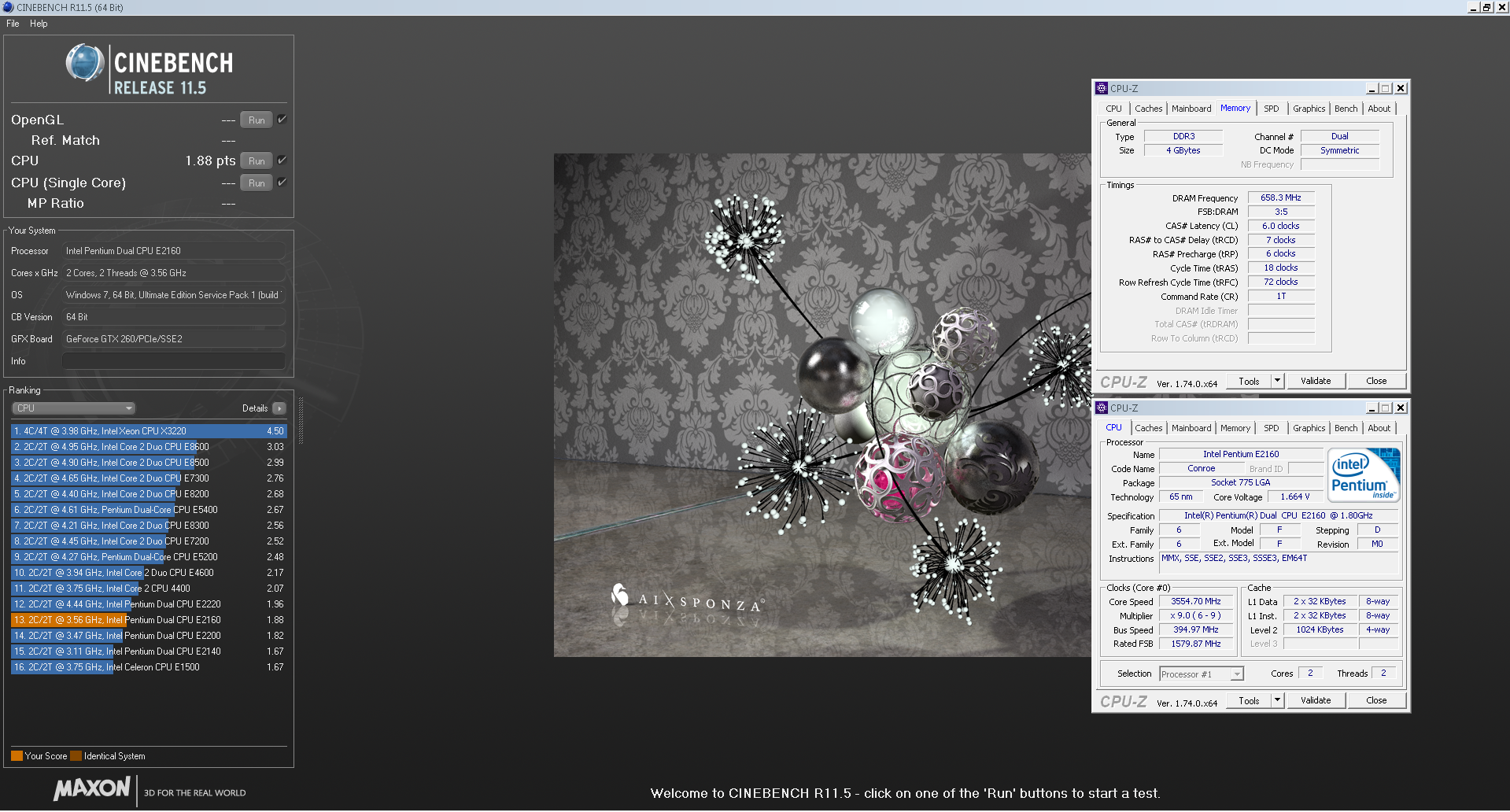Viewport: 1510px width, 812px height.
Task: Switch to Caches tab in lower CPU-Z window
Action: click(x=1148, y=428)
